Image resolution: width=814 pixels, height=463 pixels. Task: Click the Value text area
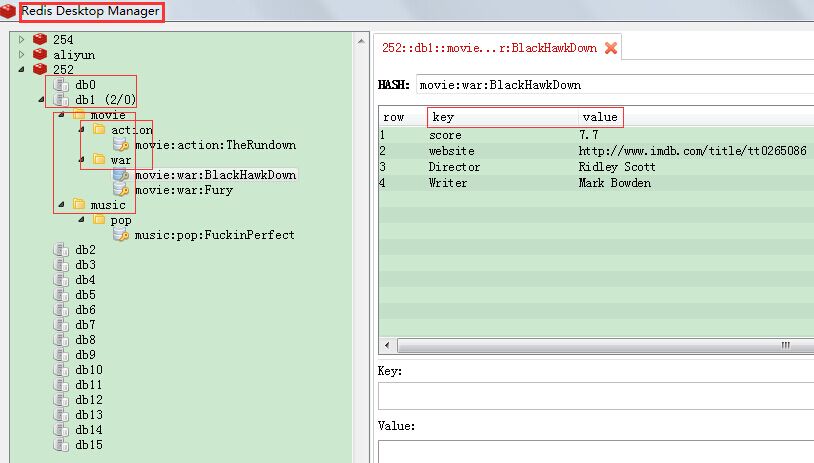[596, 452]
